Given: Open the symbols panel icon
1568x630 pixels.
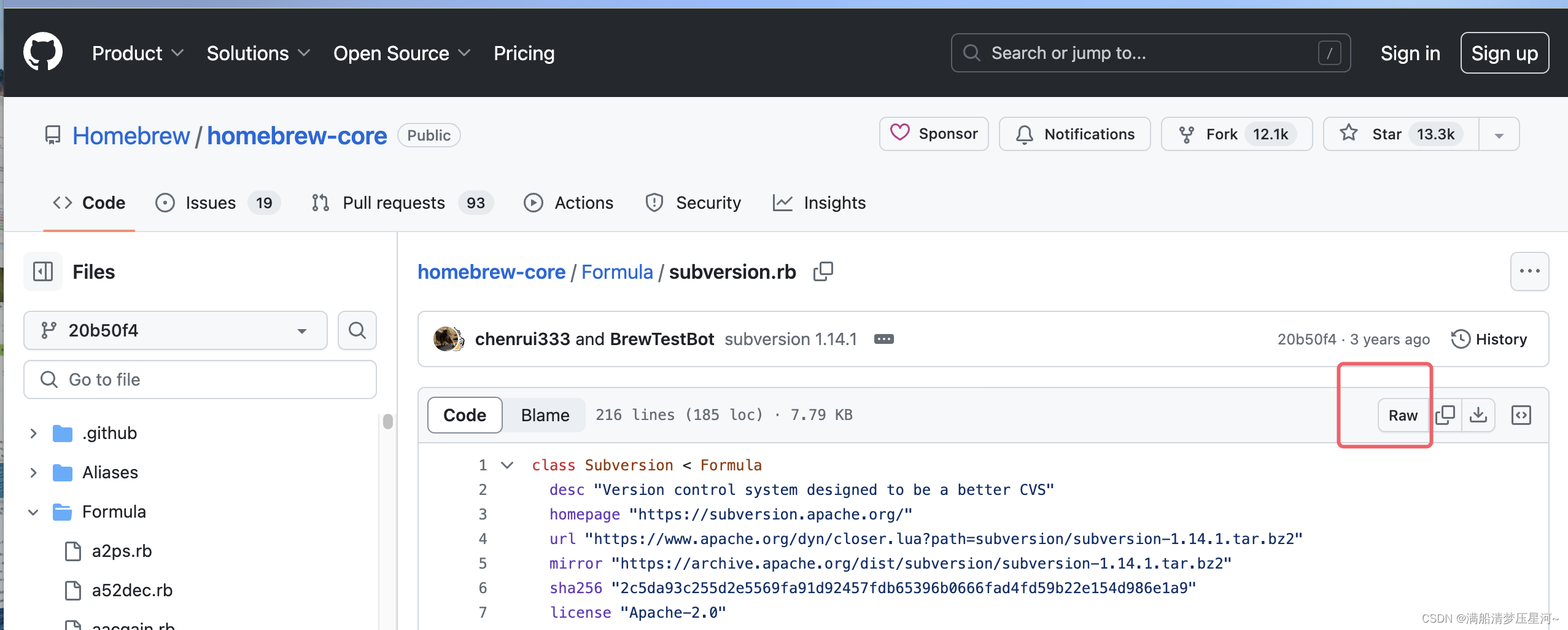Looking at the screenshot, I should coord(1521,415).
